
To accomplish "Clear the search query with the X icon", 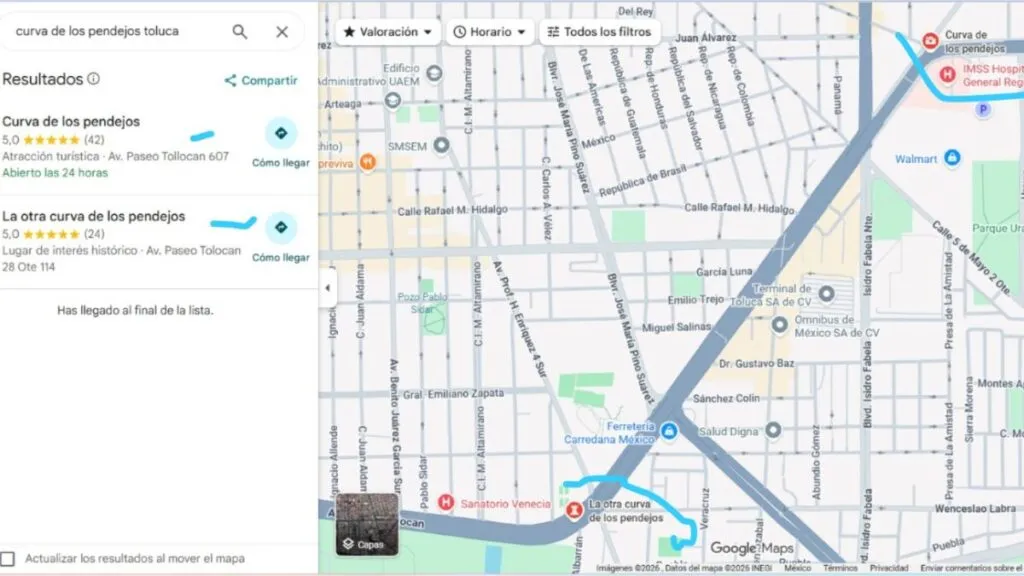I will [x=281, y=31].
